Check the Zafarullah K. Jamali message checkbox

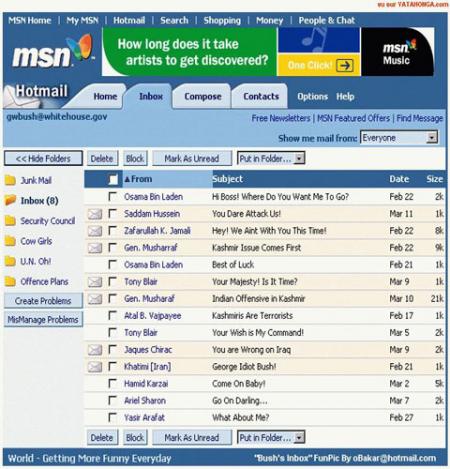coord(113,230)
